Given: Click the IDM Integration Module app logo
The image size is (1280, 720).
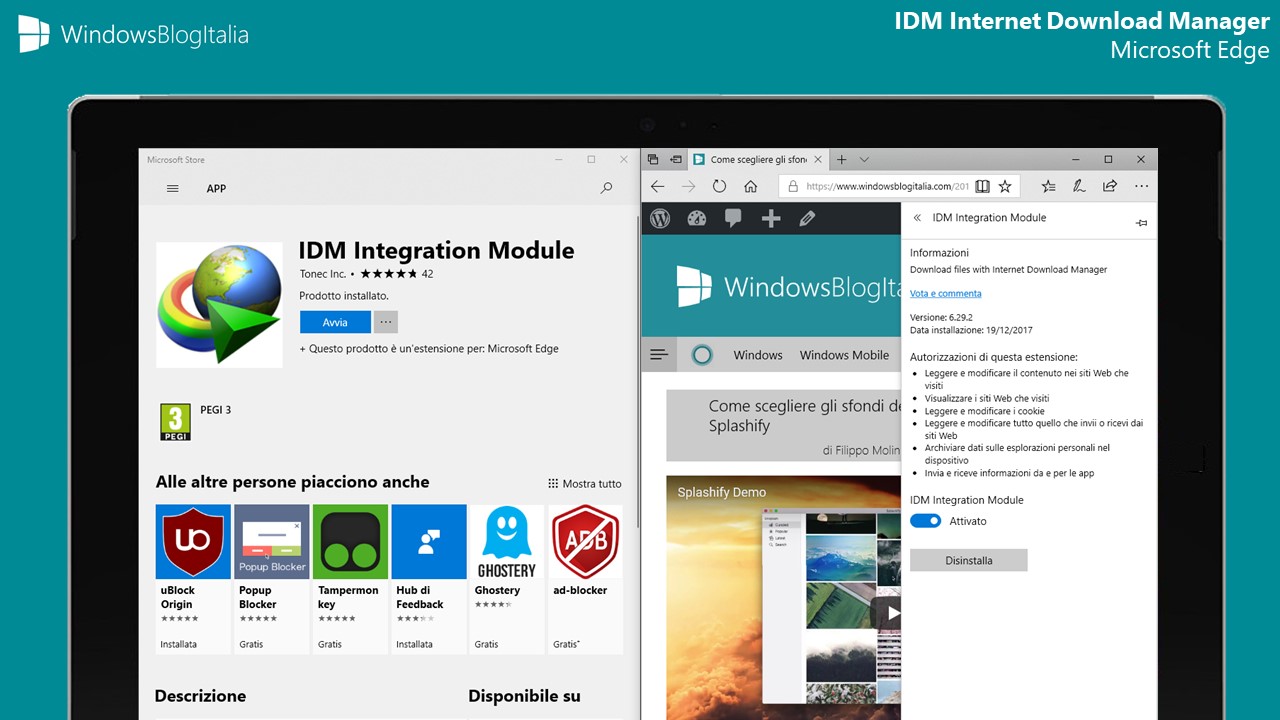Looking at the screenshot, I should click(x=220, y=305).
